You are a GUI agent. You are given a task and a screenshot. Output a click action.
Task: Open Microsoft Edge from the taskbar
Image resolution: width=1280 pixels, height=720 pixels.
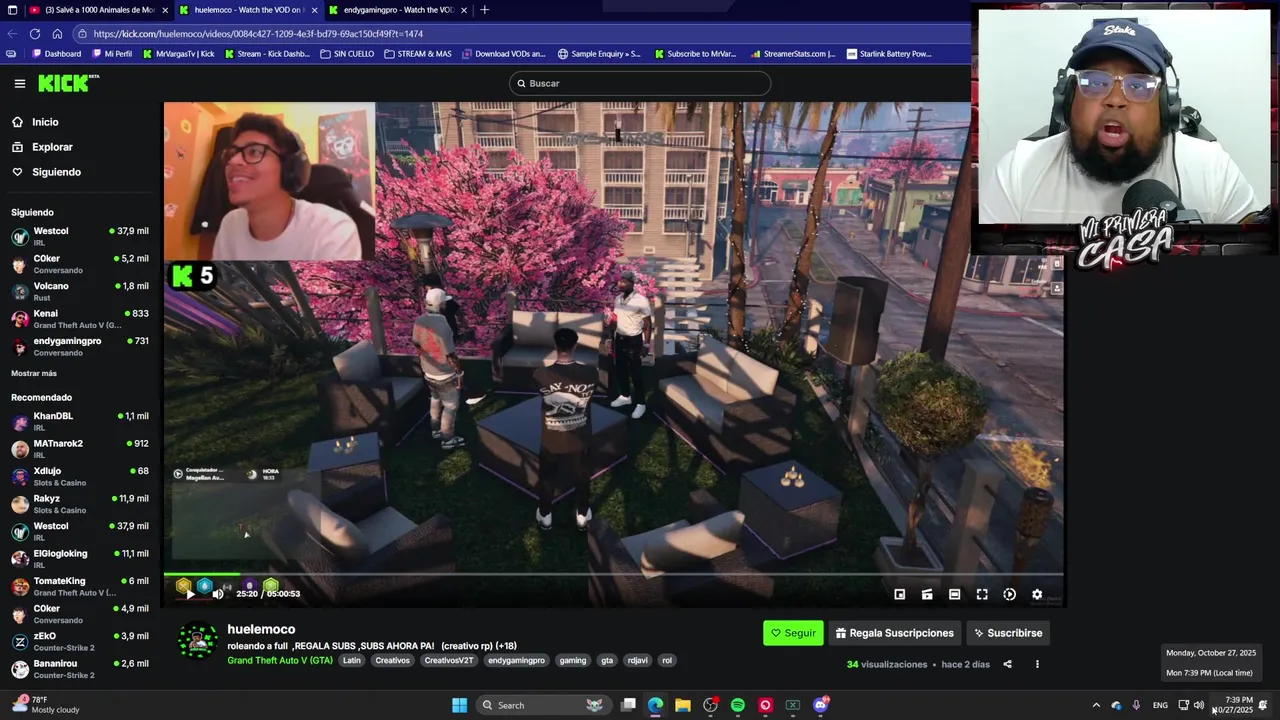tap(655, 705)
